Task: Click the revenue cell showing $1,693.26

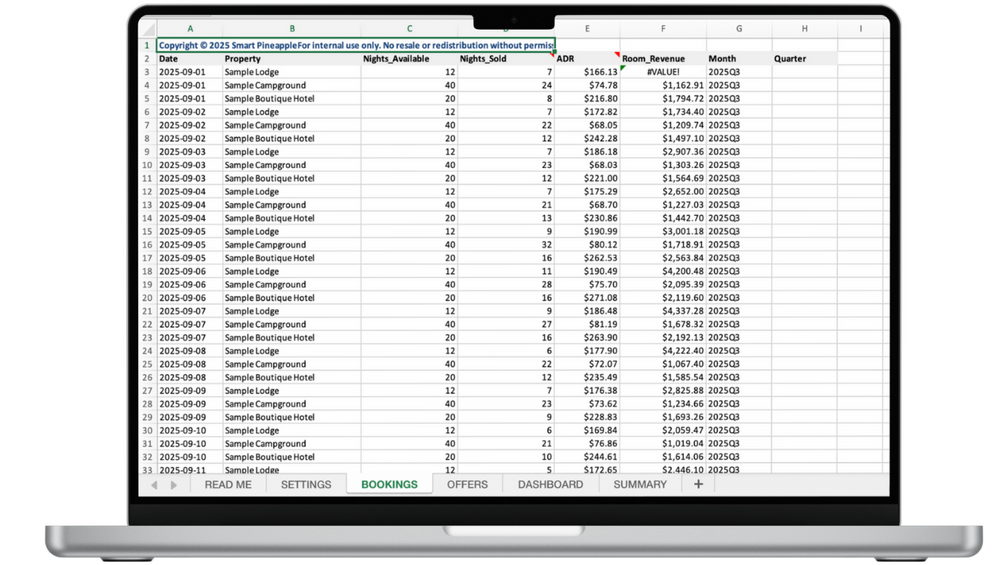Action: tap(663, 417)
